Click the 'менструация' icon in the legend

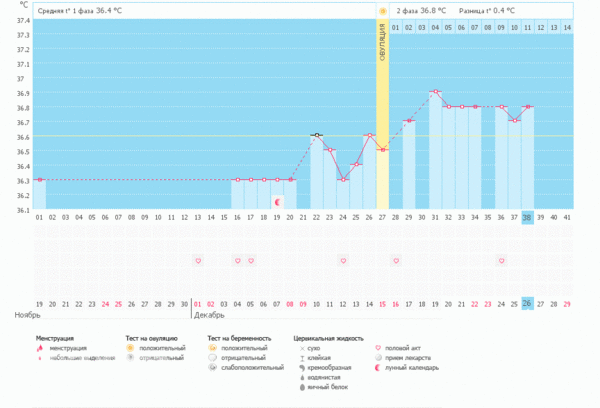tap(41, 348)
